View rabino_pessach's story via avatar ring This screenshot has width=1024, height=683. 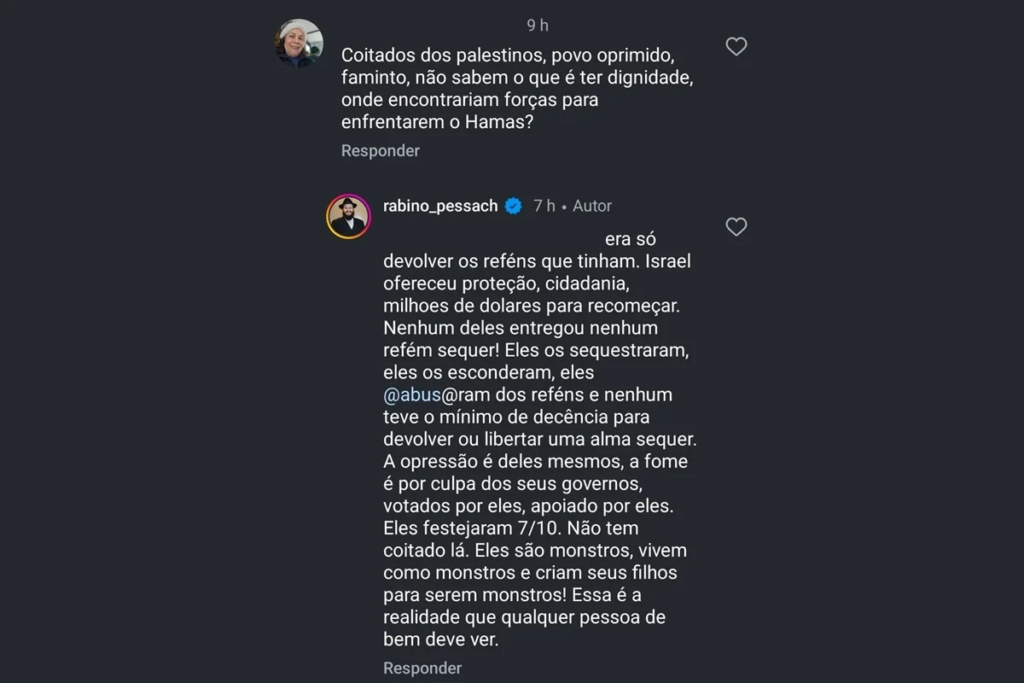coord(348,216)
